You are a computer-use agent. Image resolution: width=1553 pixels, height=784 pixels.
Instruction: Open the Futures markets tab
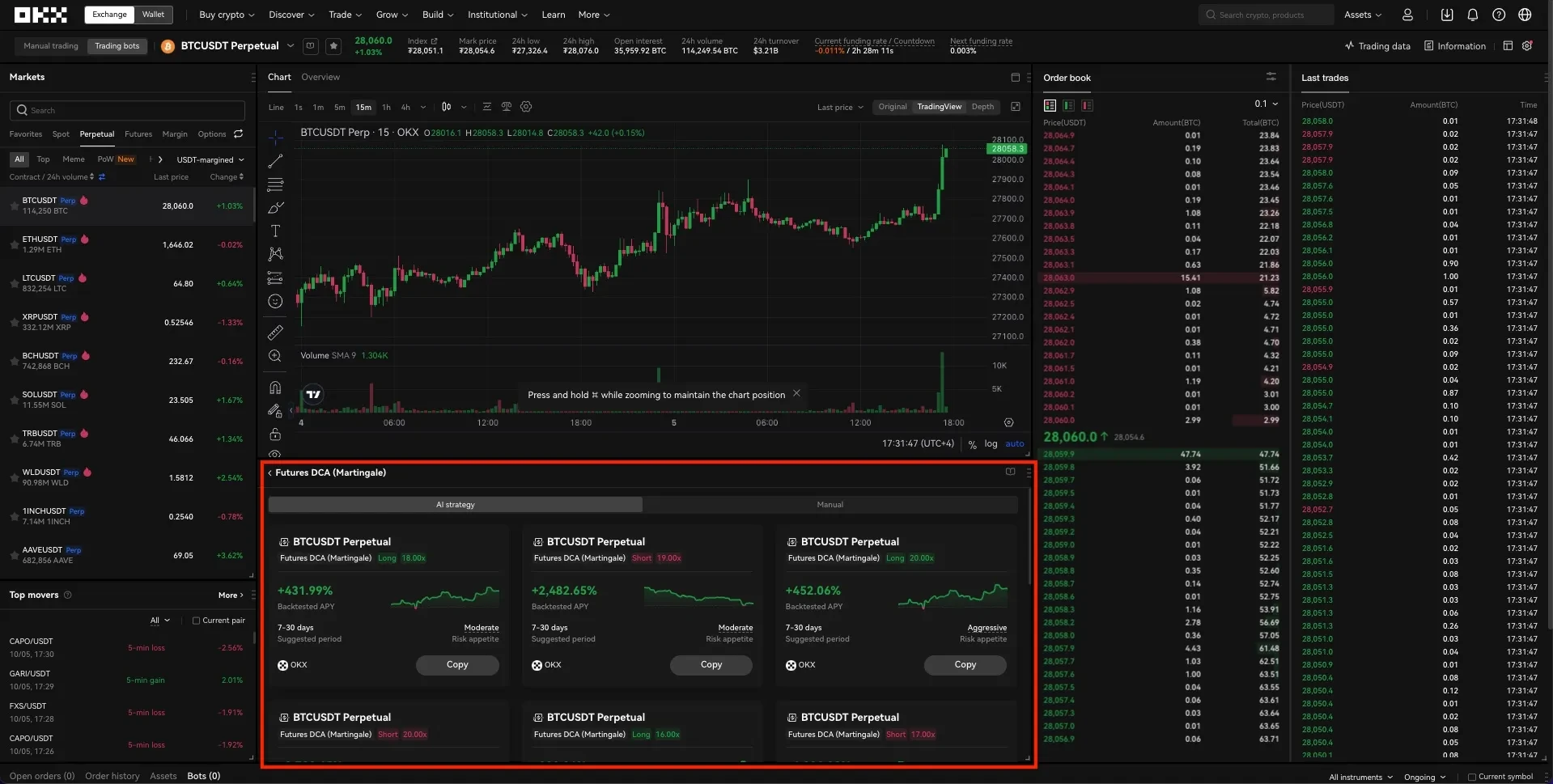click(x=138, y=134)
